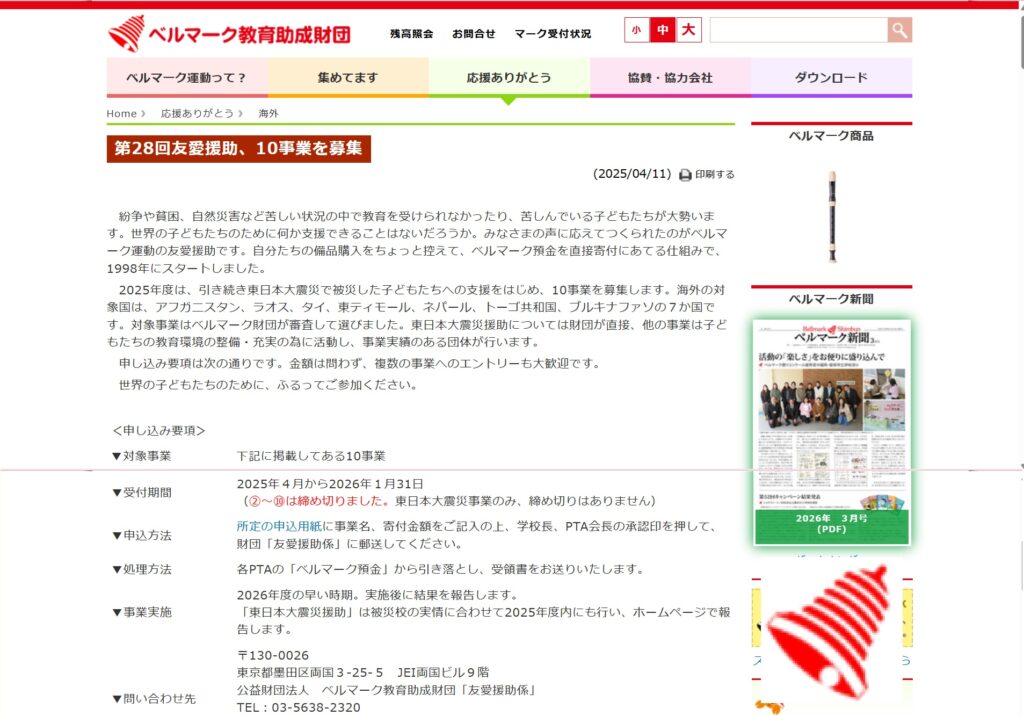Open the 所定の申込用紙 application form link
This screenshot has height=716, width=1024.
[279, 526]
